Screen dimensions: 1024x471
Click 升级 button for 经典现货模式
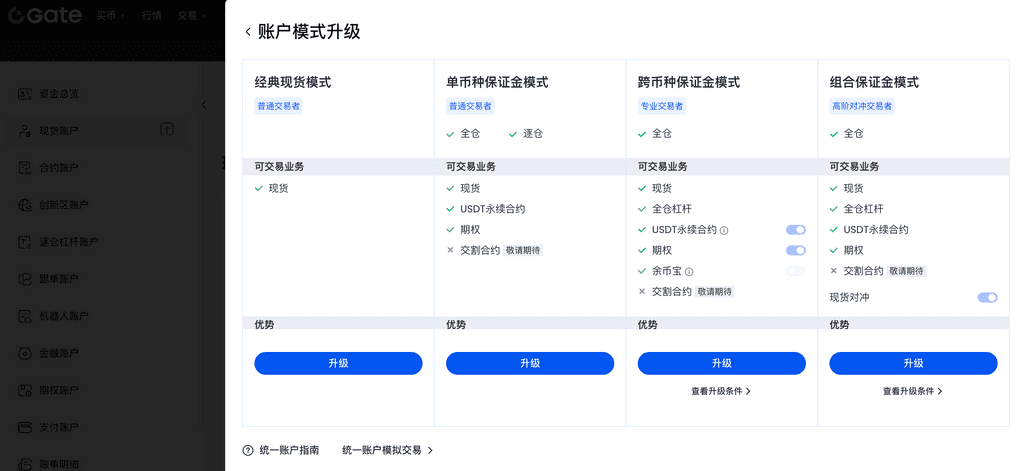point(338,363)
